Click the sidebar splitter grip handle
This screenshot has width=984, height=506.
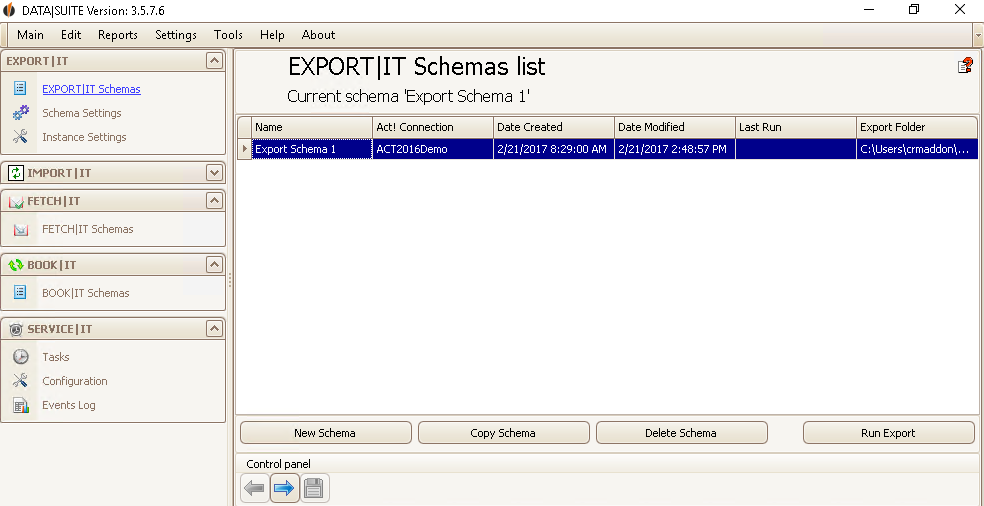point(230,280)
